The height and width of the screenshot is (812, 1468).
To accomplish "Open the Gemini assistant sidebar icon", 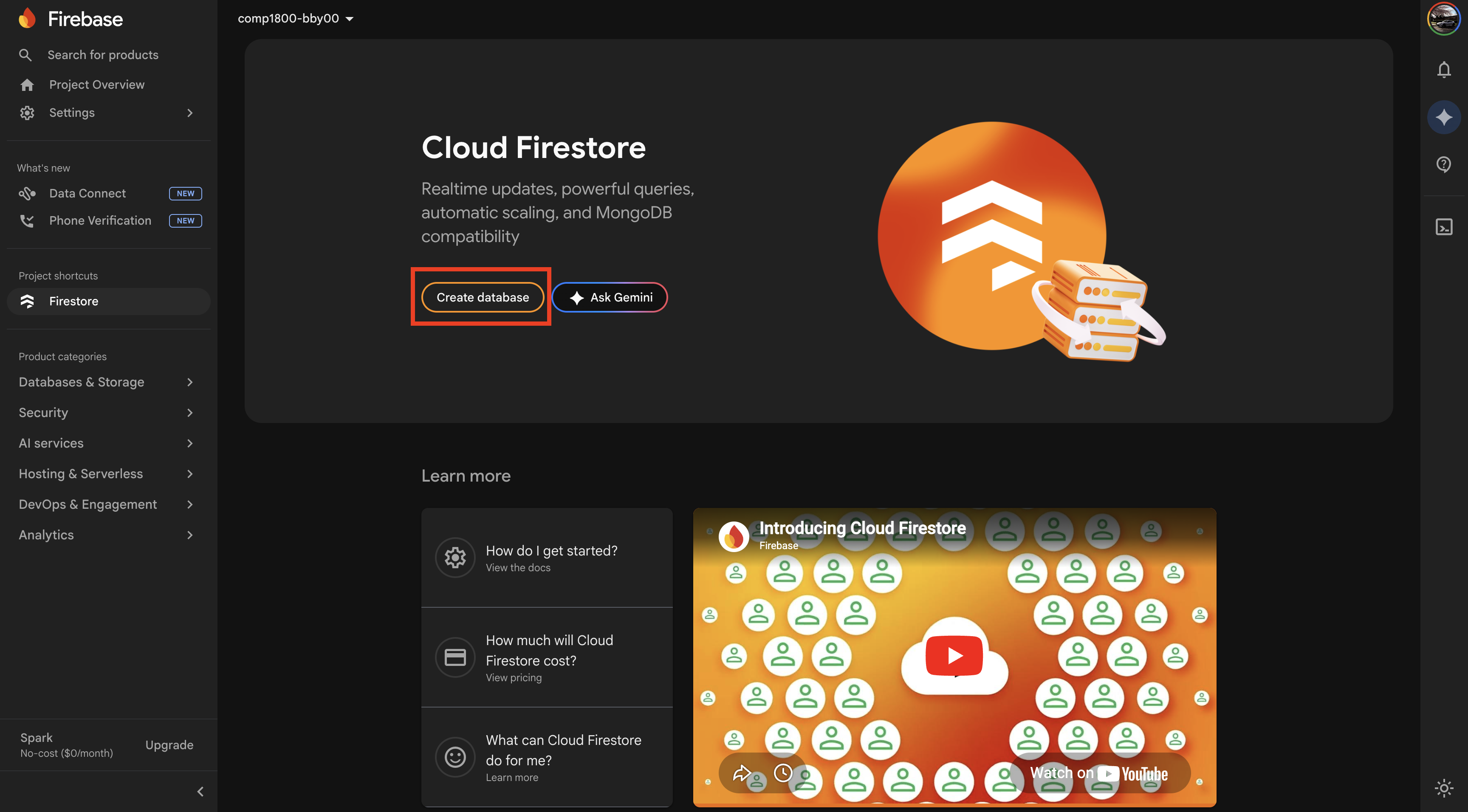I will 1443,117.
